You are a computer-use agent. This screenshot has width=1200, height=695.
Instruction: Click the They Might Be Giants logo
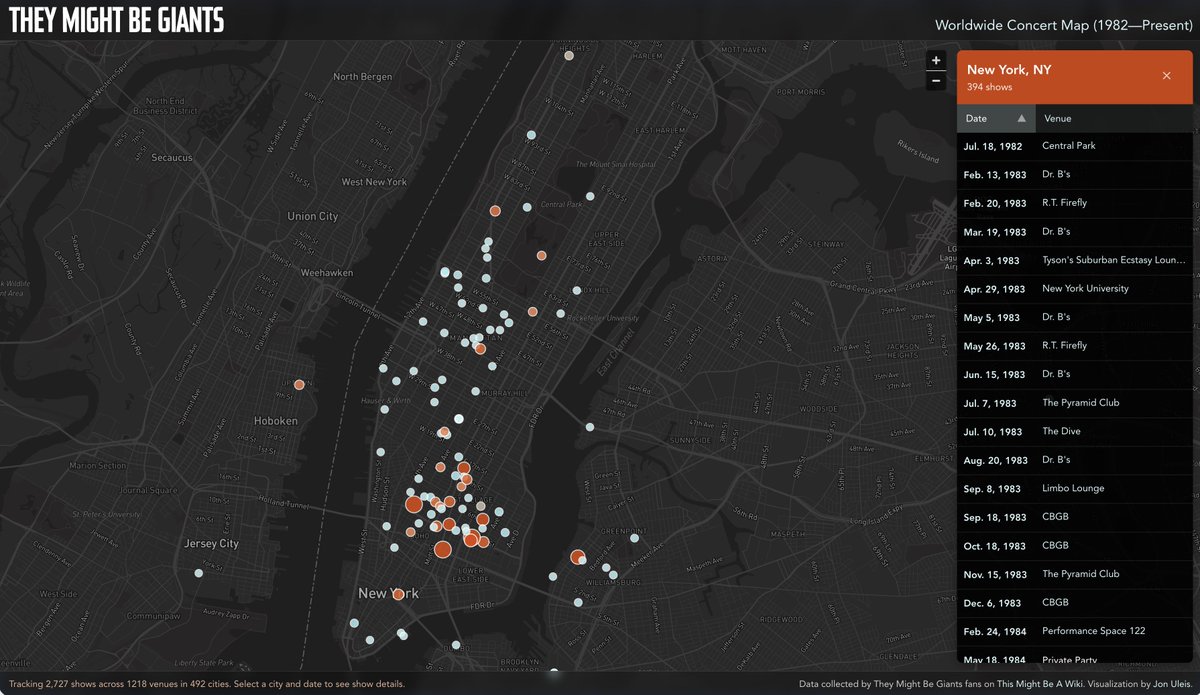(116, 20)
